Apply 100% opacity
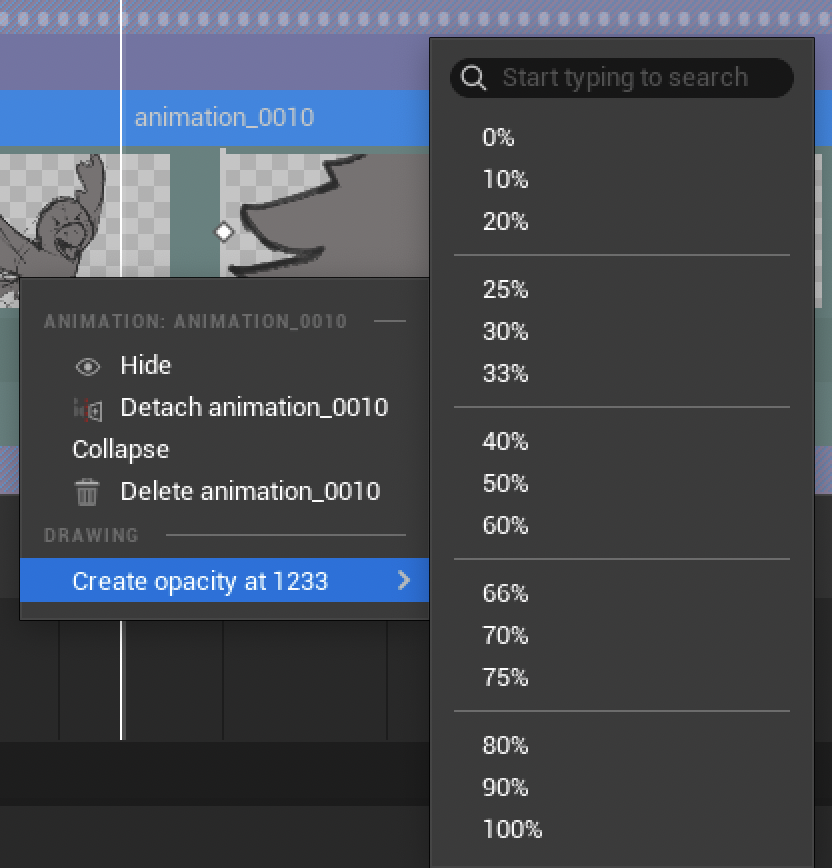 (512, 830)
